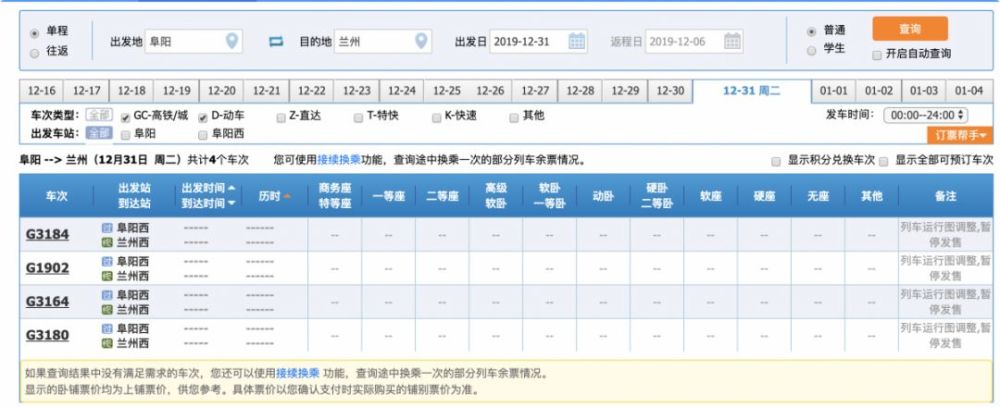Expand the 订票帮手 panel
The width and height of the screenshot is (1000, 407).
(x=960, y=135)
